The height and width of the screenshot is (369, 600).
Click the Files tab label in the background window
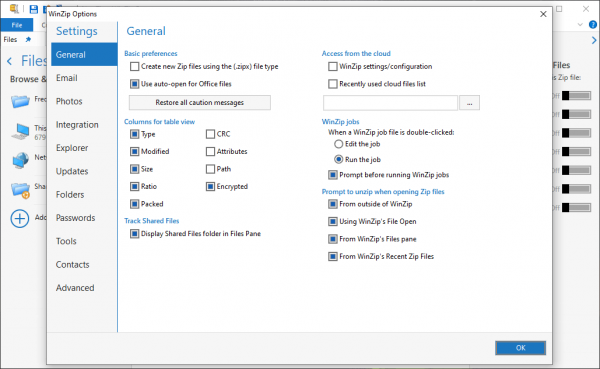[10, 39]
